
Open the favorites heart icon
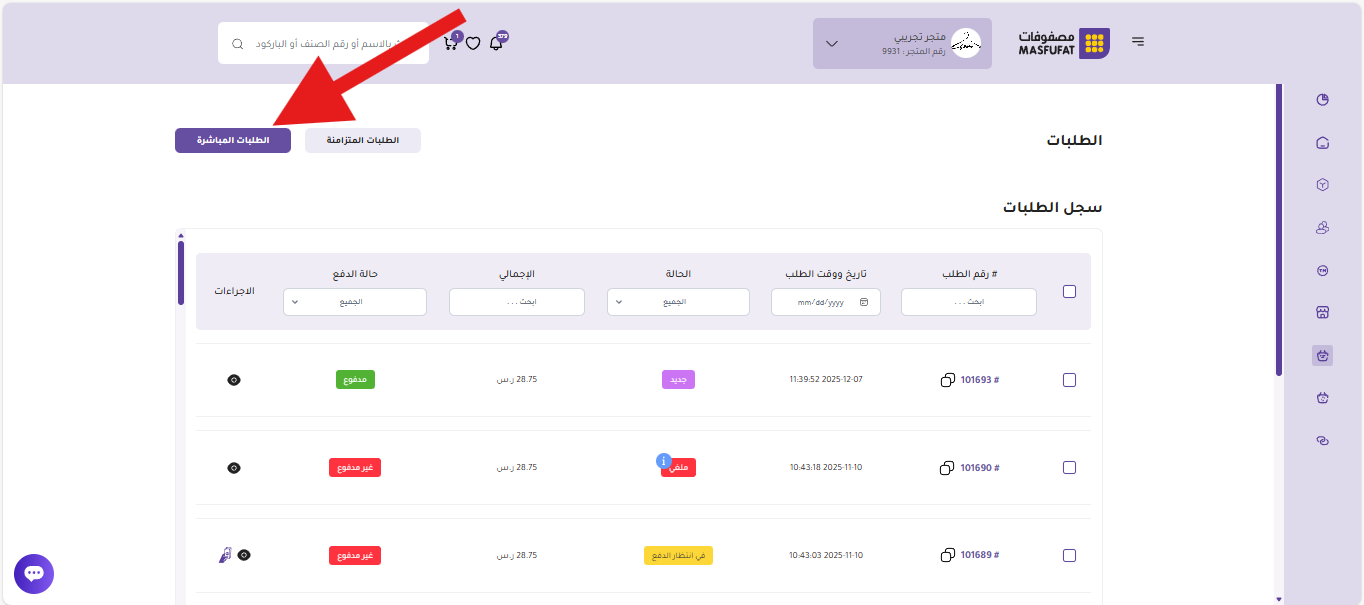tap(473, 44)
